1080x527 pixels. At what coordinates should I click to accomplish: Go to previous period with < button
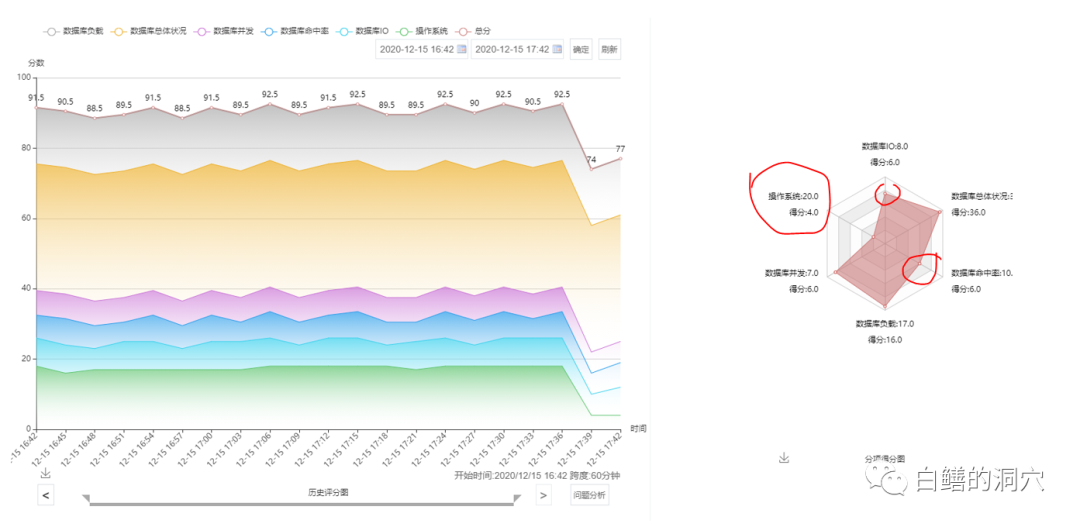tap(45, 495)
